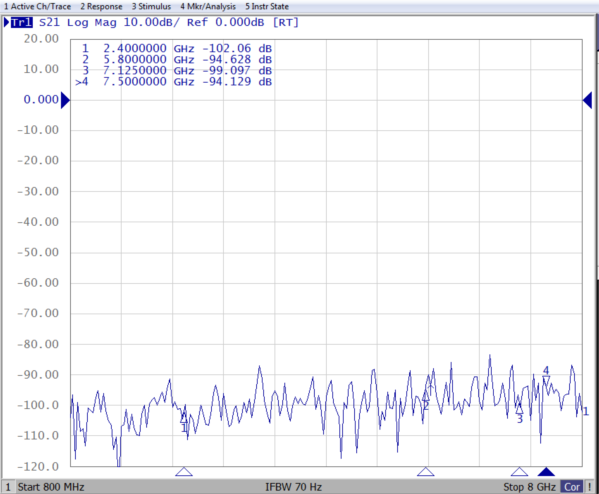The image size is (599, 494).
Task: Click the IFBW 70 Hz setting
Action: tap(293, 487)
